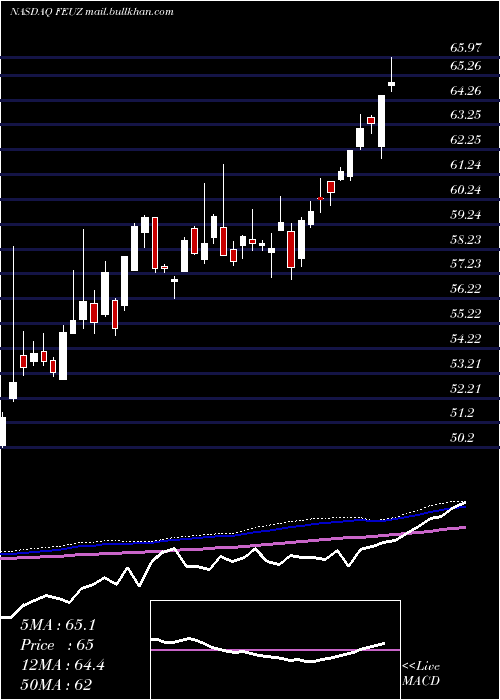Click the 50MA : 62 reading

click(x=56, y=685)
